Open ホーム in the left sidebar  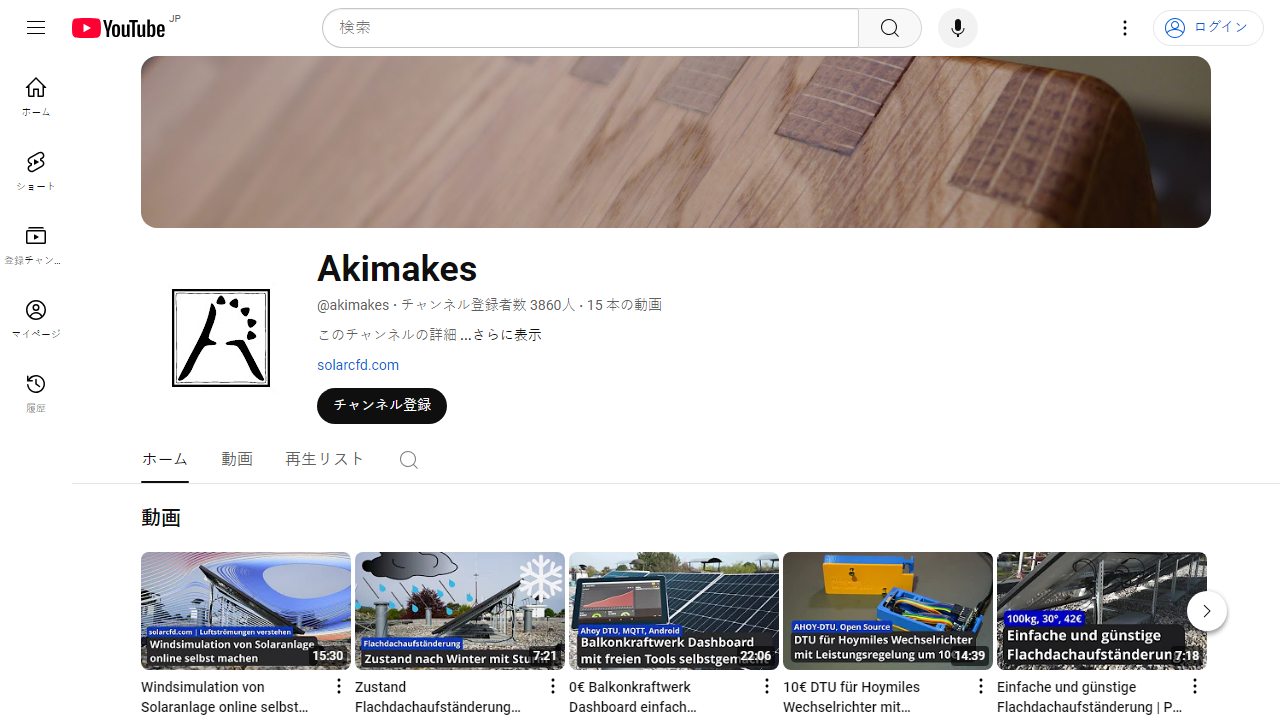click(x=36, y=97)
